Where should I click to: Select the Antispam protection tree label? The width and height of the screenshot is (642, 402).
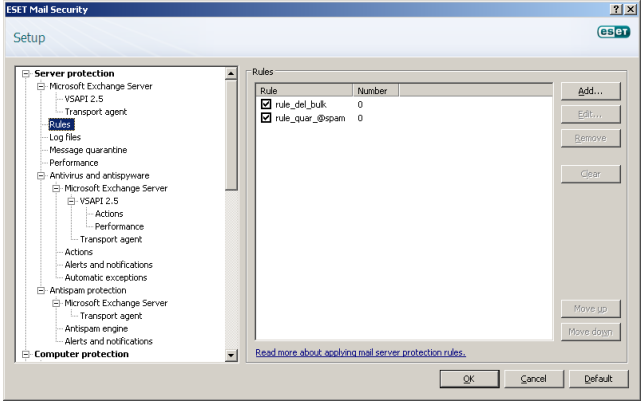tap(88, 290)
